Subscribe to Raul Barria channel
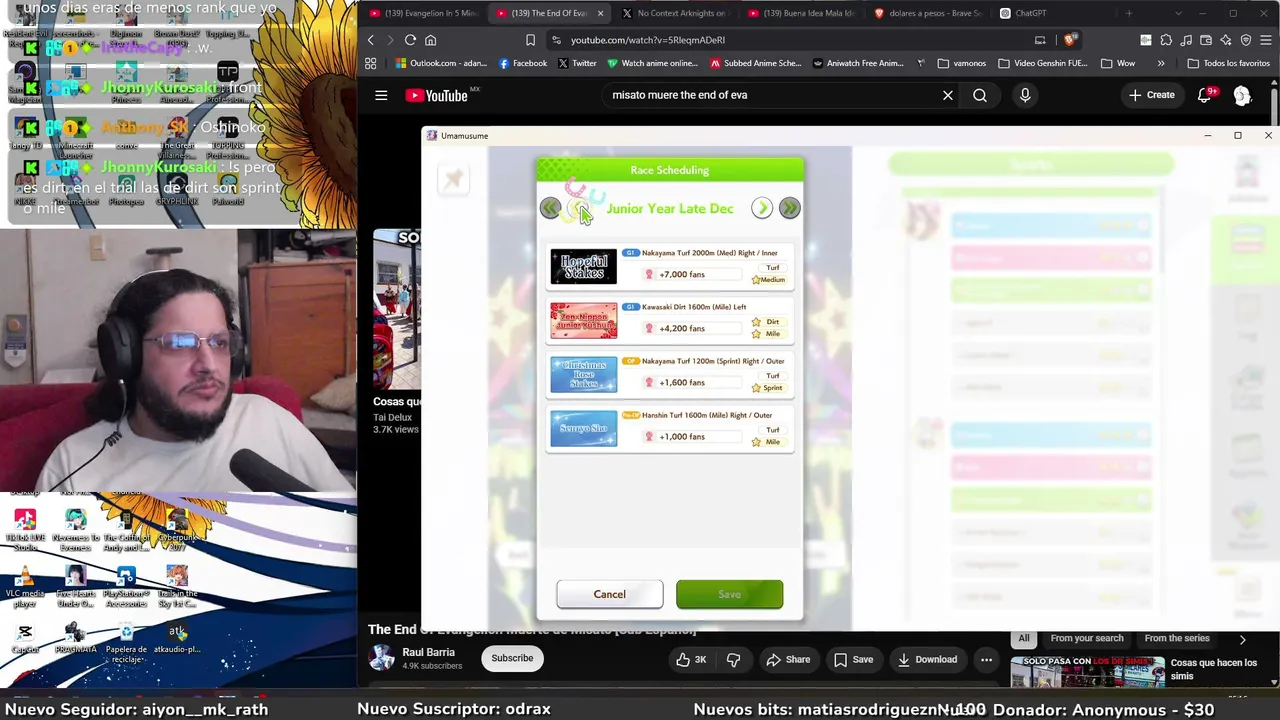 tap(512, 658)
